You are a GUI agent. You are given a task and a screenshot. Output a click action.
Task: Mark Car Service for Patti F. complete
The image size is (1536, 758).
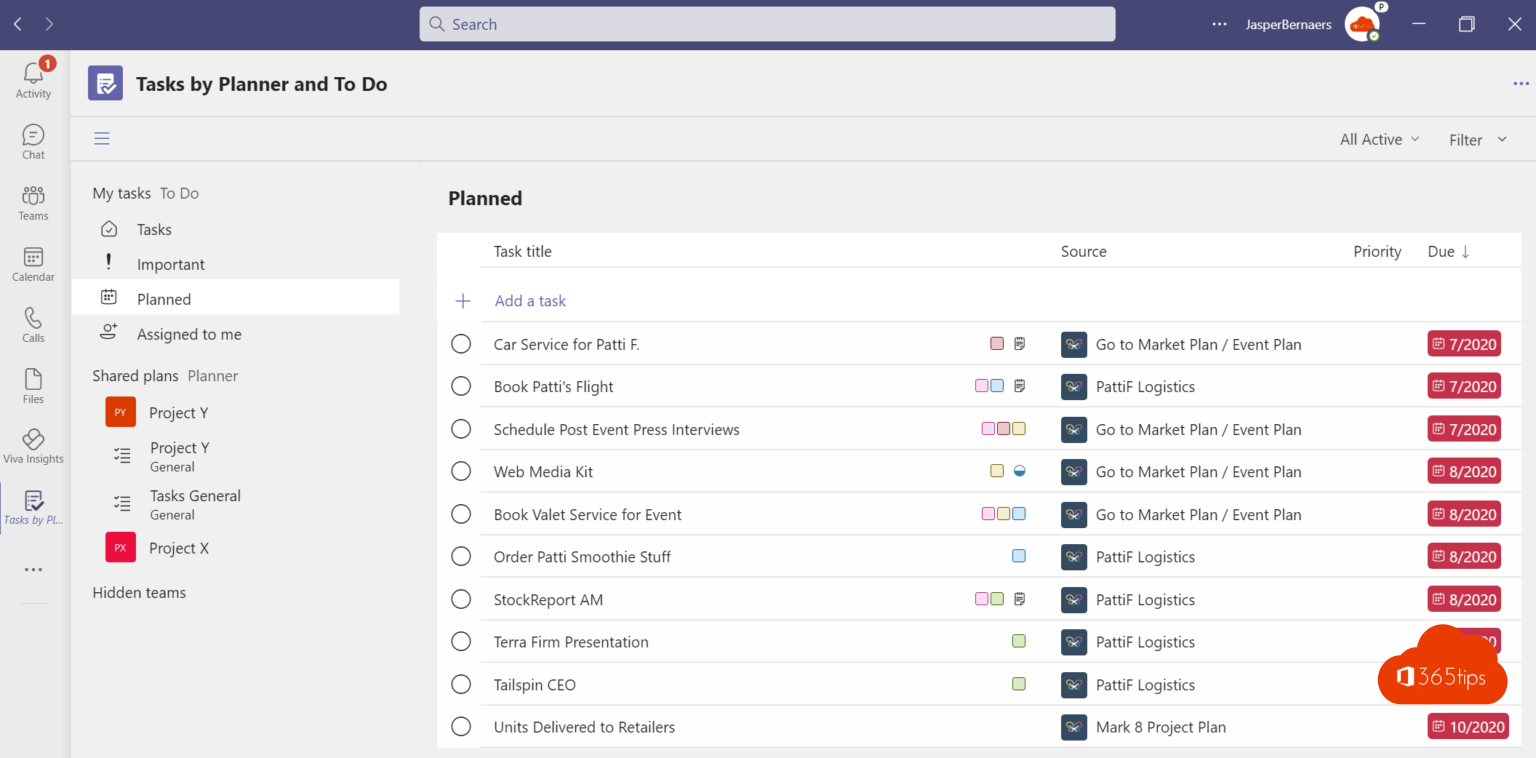(461, 343)
